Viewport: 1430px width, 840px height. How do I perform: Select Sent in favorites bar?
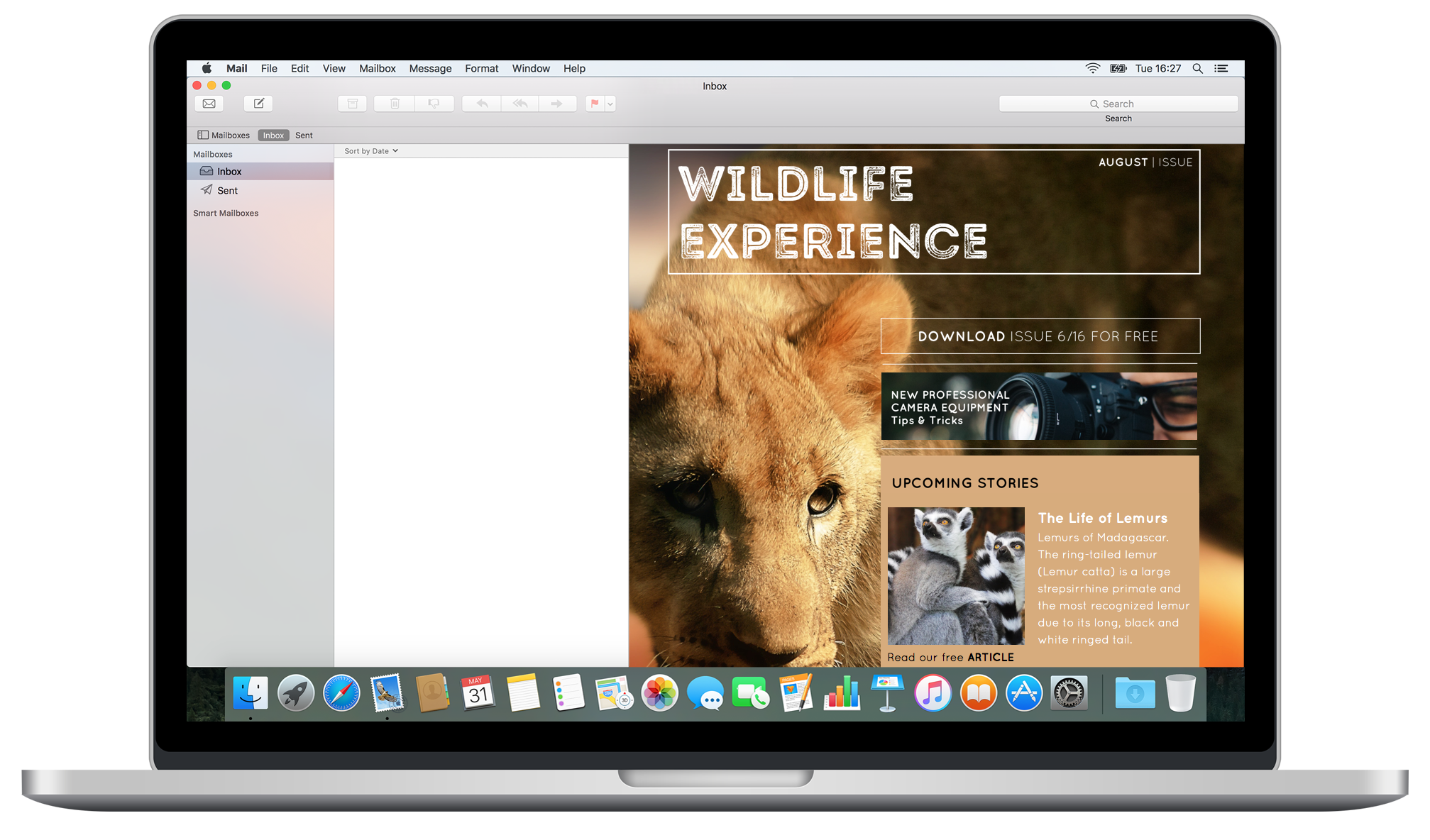[304, 136]
